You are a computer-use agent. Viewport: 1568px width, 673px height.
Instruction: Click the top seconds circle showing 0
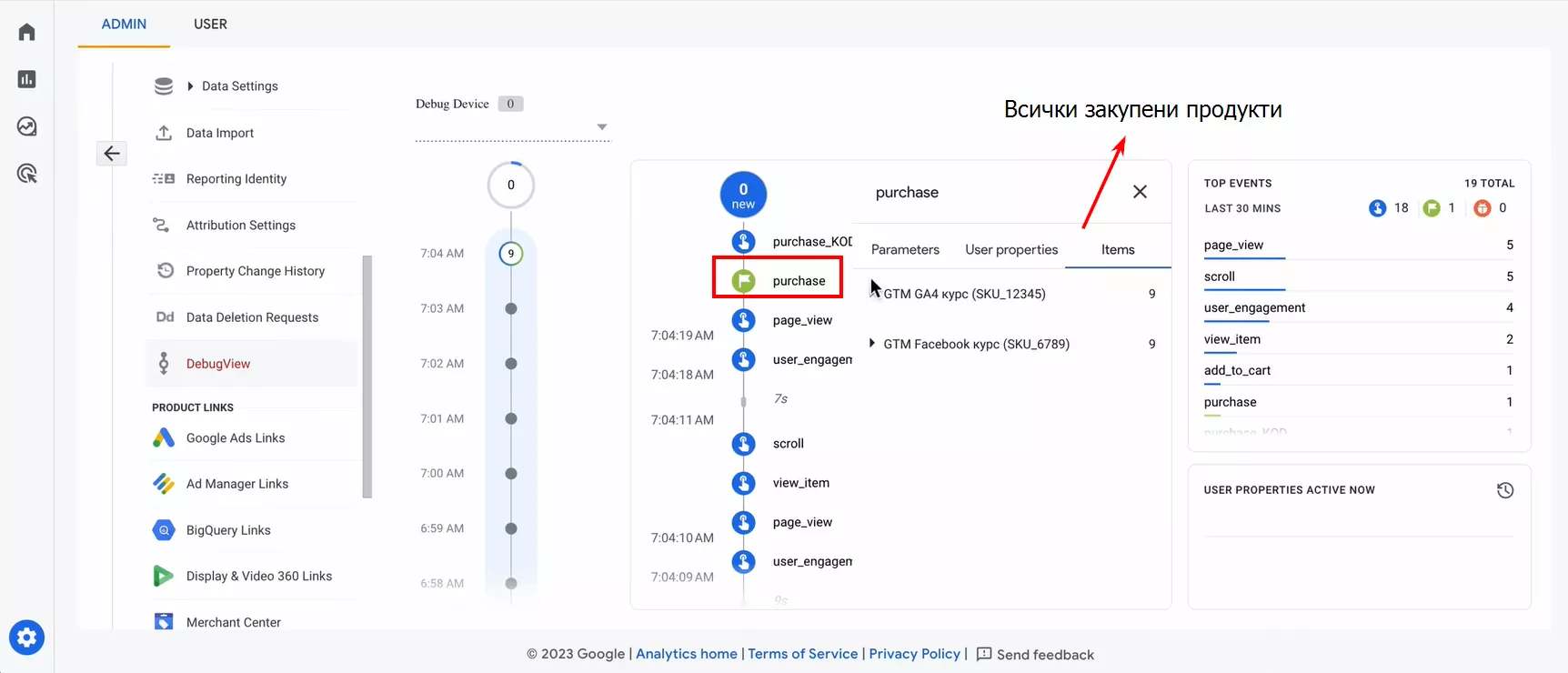click(511, 185)
